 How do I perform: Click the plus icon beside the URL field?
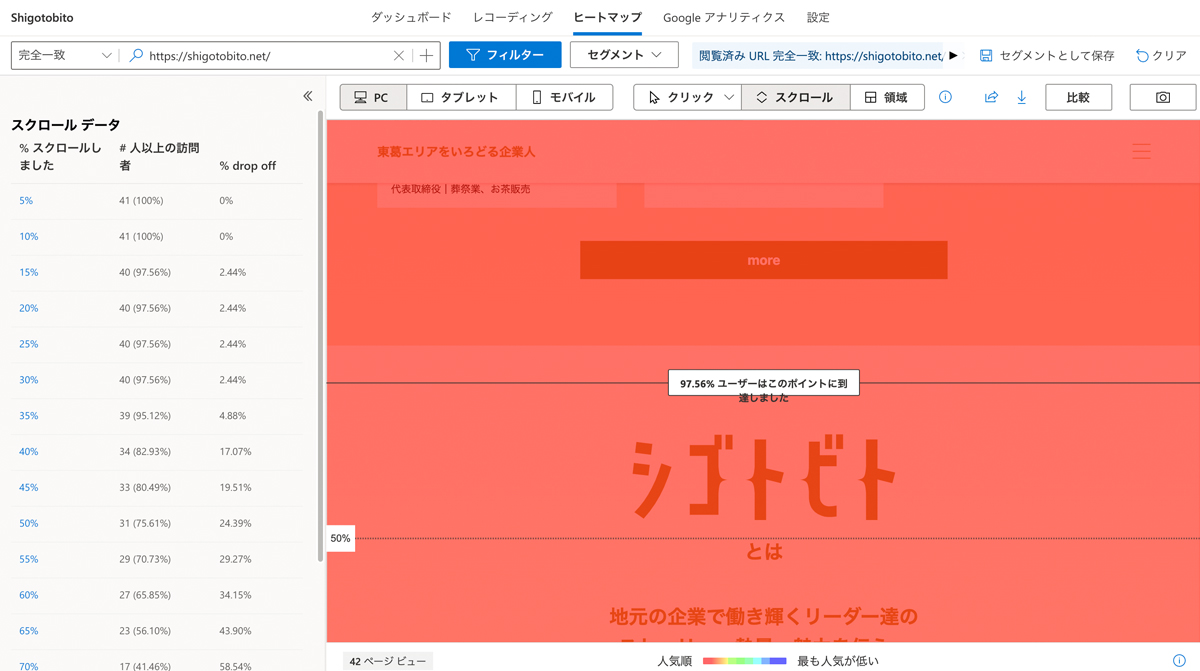click(427, 56)
